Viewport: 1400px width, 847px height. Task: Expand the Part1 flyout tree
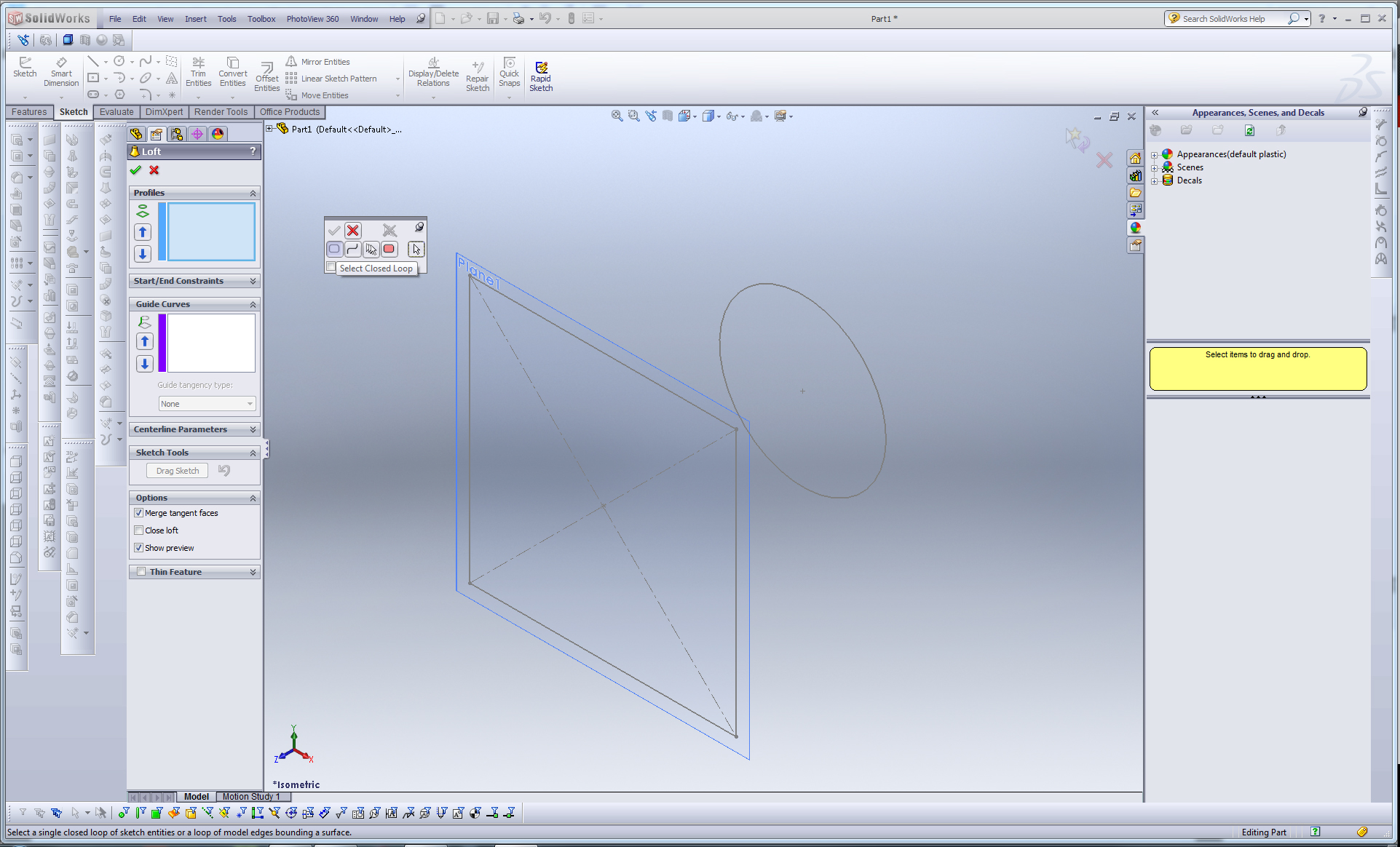click(269, 129)
